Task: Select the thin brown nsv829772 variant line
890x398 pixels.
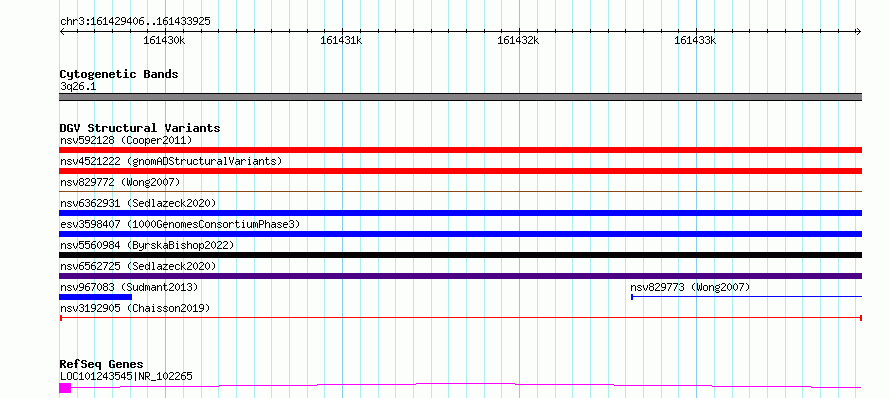Action: [460, 191]
